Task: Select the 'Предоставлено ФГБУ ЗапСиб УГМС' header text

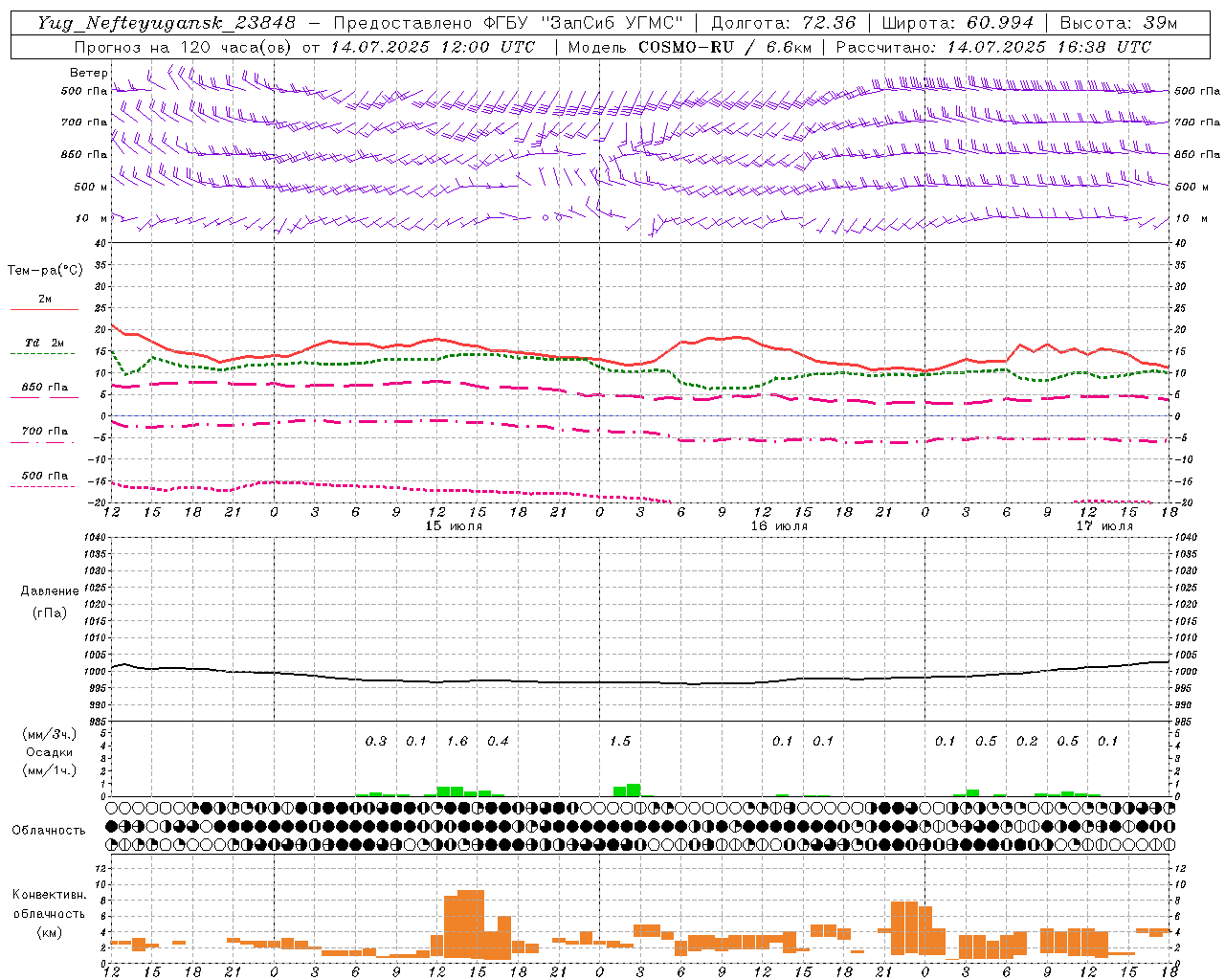Action: coord(508,23)
